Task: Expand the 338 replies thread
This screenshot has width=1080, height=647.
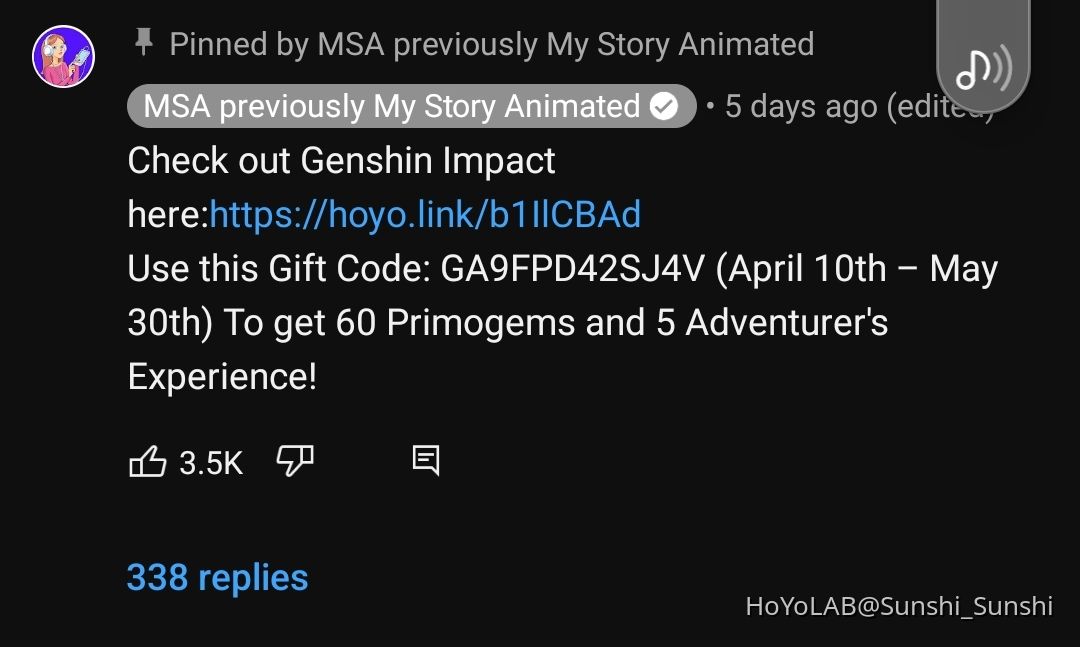Action: (x=217, y=577)
